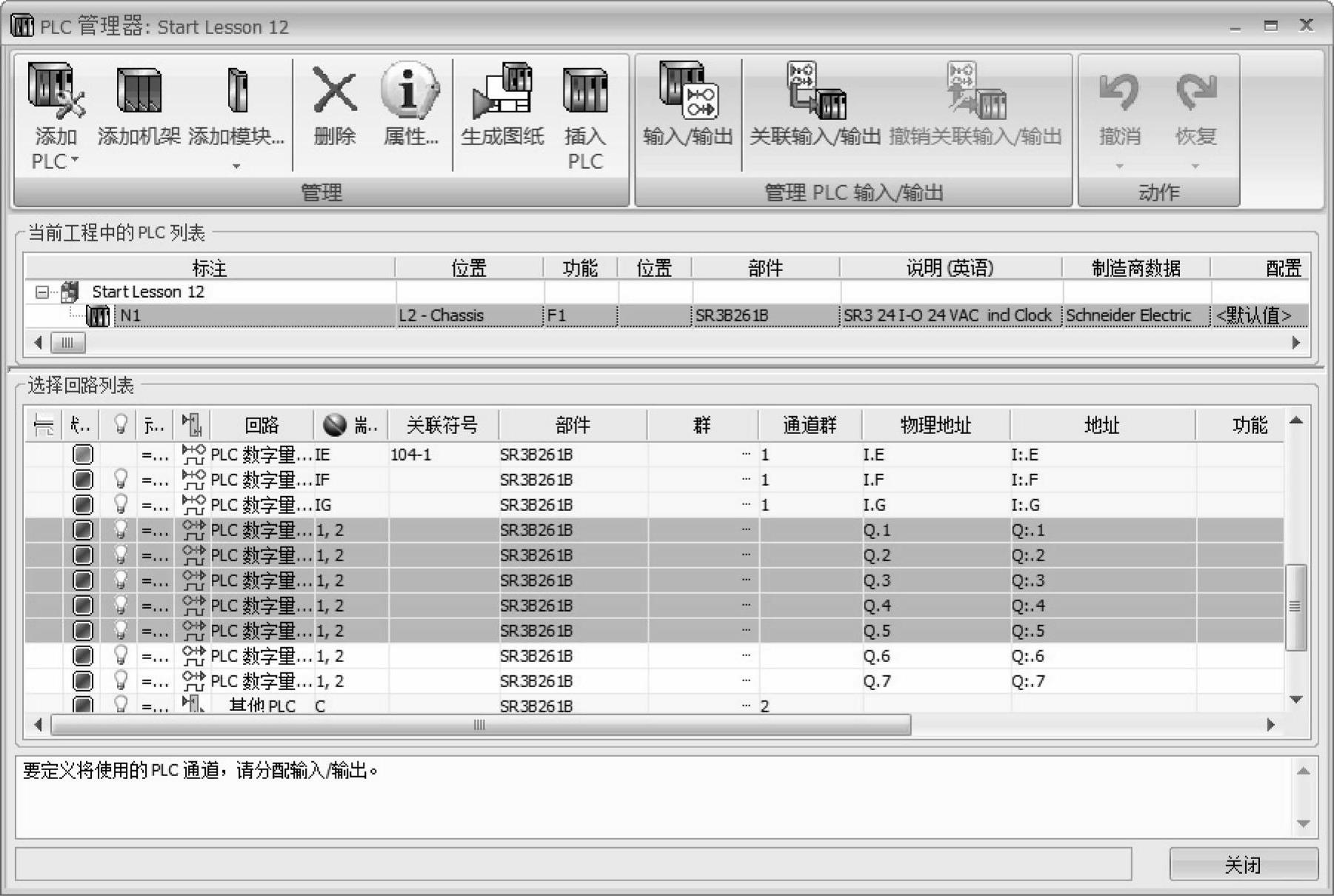Click the 关闭 button
1334x896 pixels.
(1243, 864)
